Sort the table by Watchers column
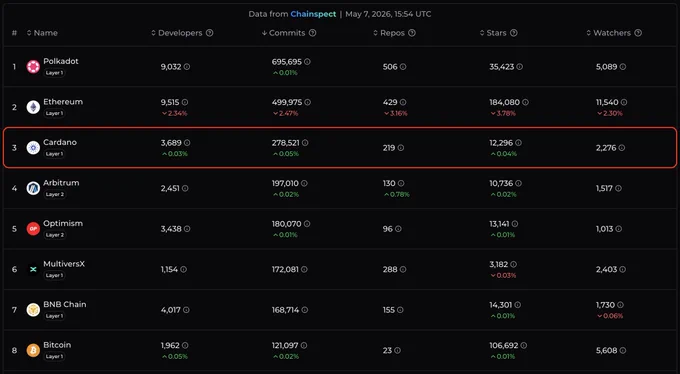Image resolution: width=680 pixels, height=374 pixels. pos(608,33)
